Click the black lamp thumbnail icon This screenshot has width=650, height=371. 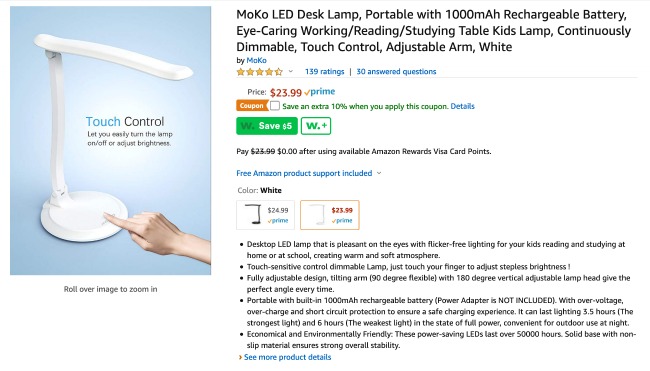252,215
